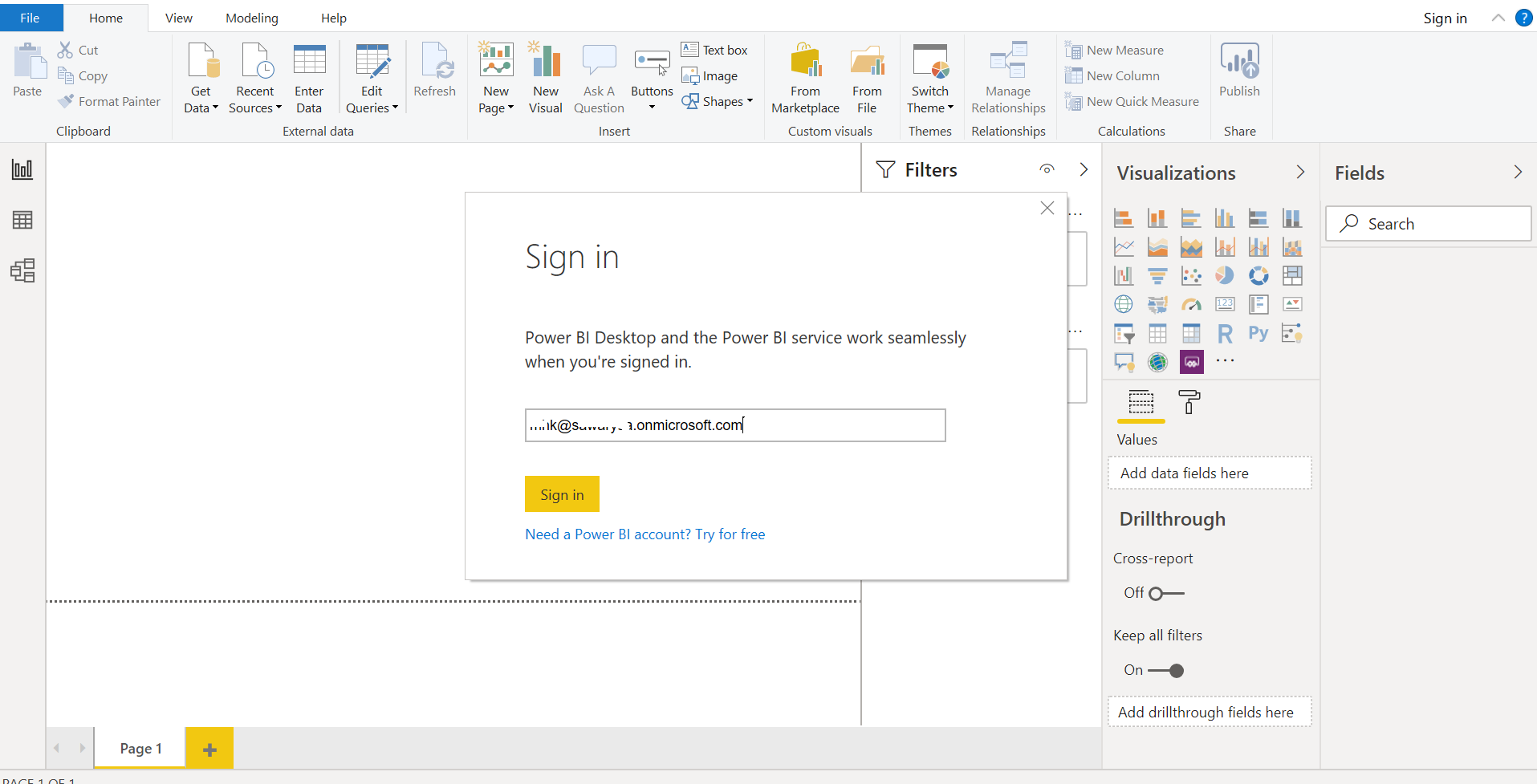Image resolution: width=1537 pixels, height=784 pixels.
Task: Pick the KPI visualization
Action: pos(1292,304)
